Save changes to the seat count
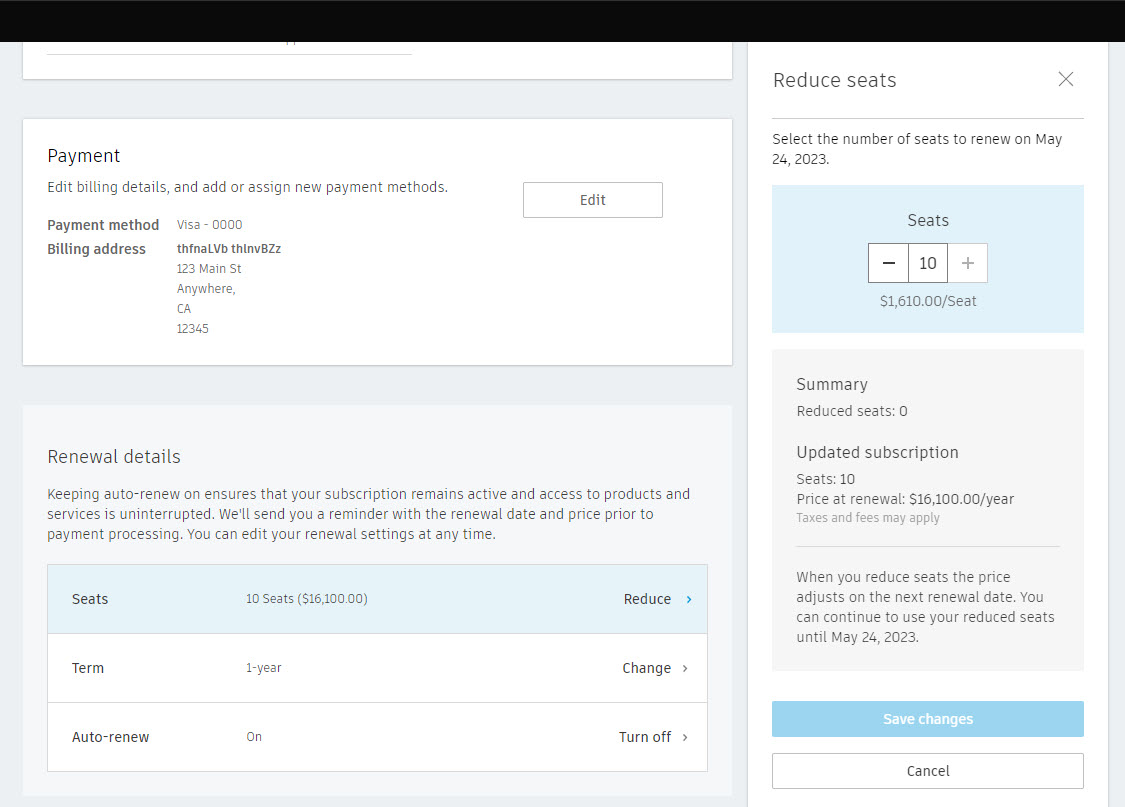The image size is (1125, 807). pos(927,719)
